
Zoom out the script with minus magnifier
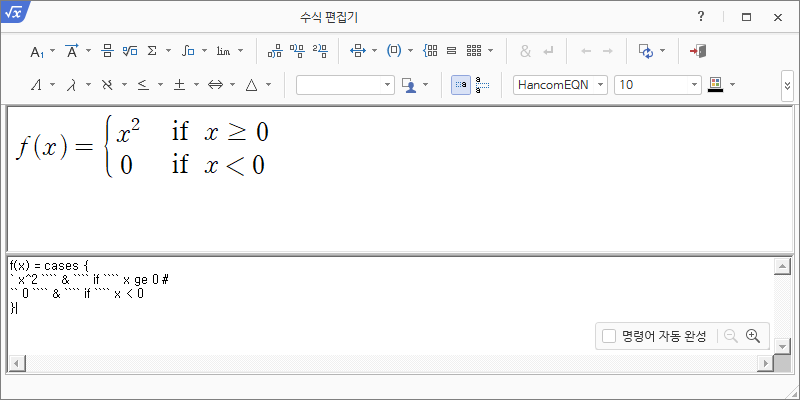(731, 336)
